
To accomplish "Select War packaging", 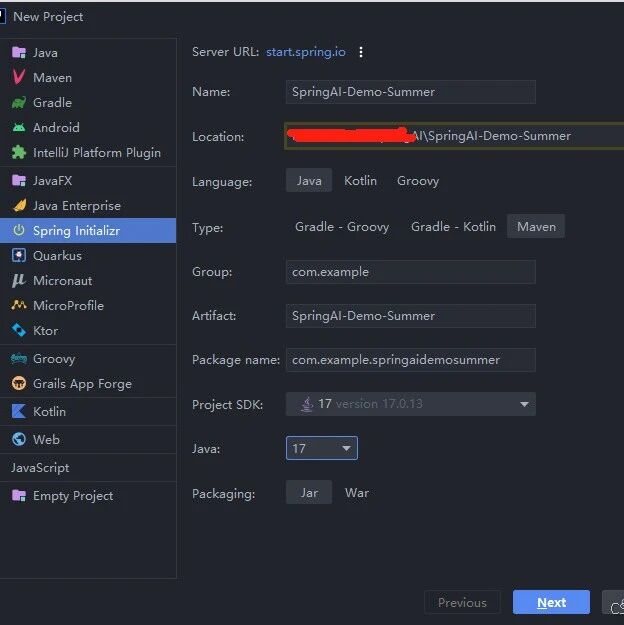I will (357, 493).
